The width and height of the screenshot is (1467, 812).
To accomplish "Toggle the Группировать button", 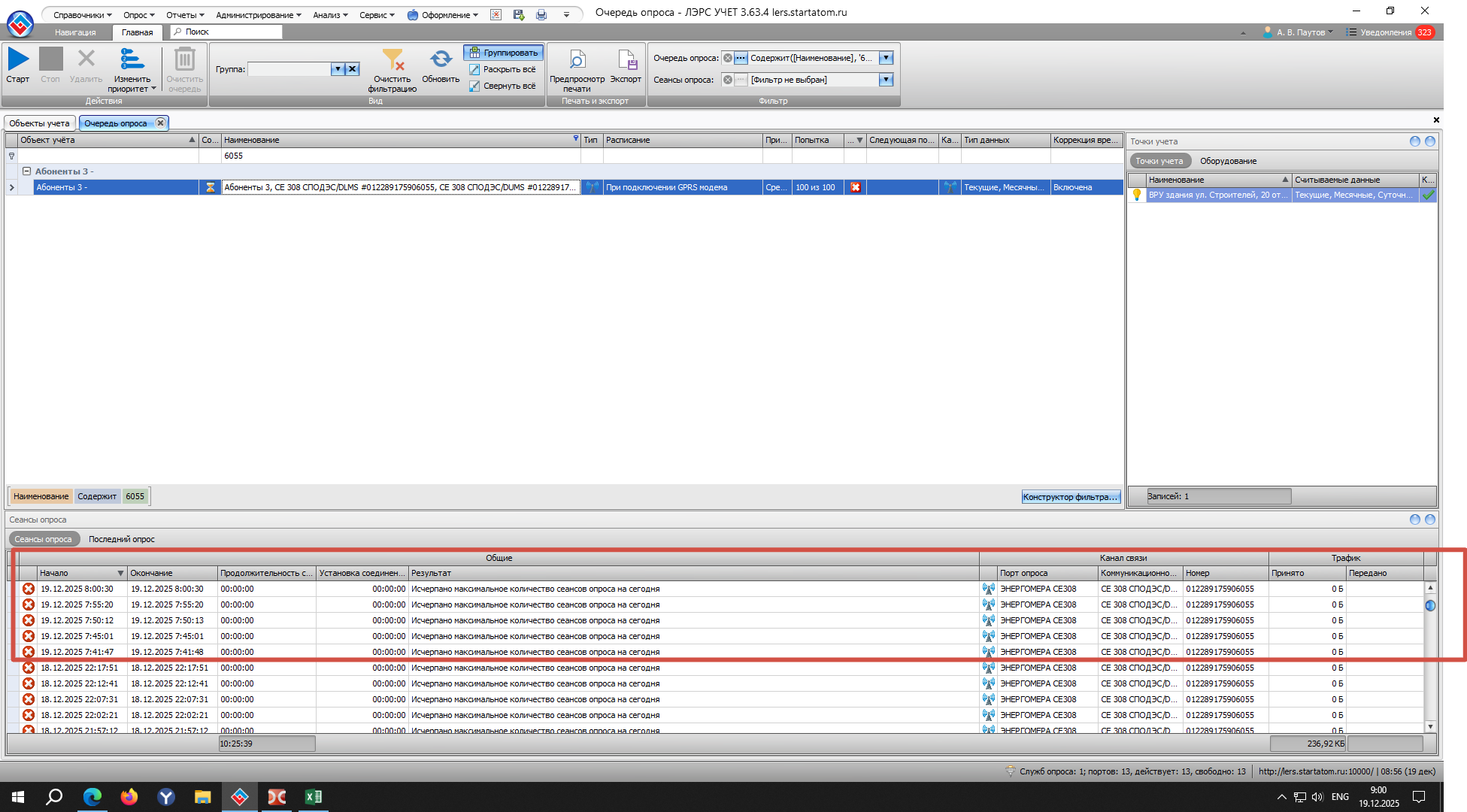I will tap(504, 53).
